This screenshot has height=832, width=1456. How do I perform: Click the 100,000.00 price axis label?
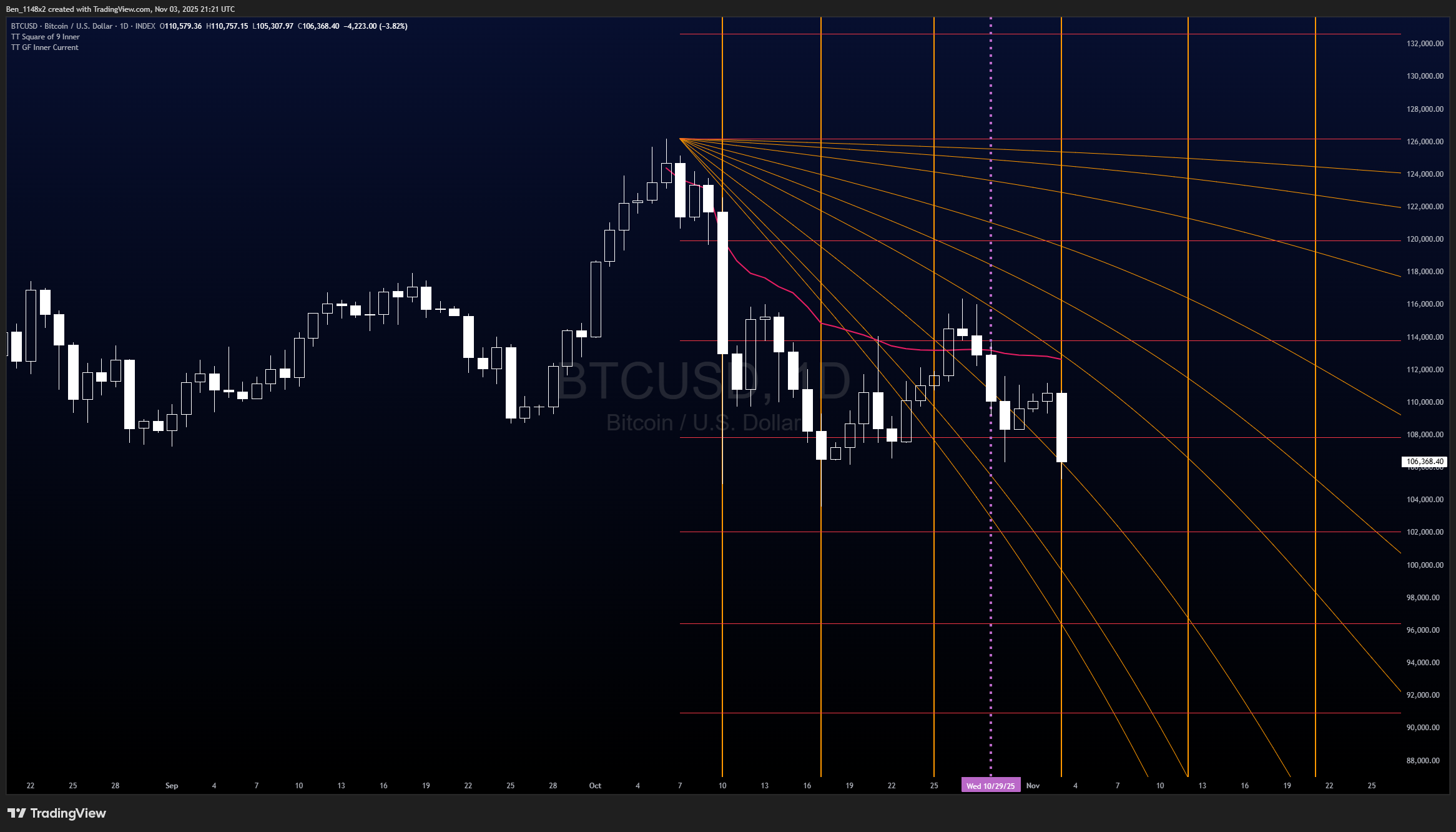click(x=1425, y=565)
